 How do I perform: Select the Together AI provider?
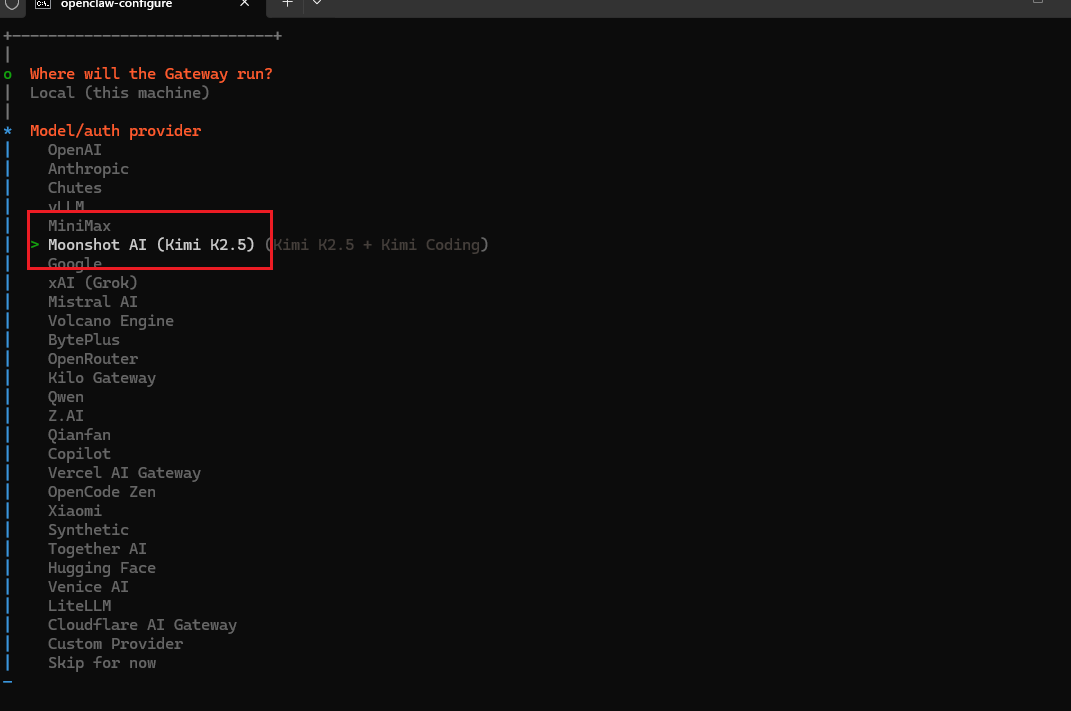[x=97, y=549]
